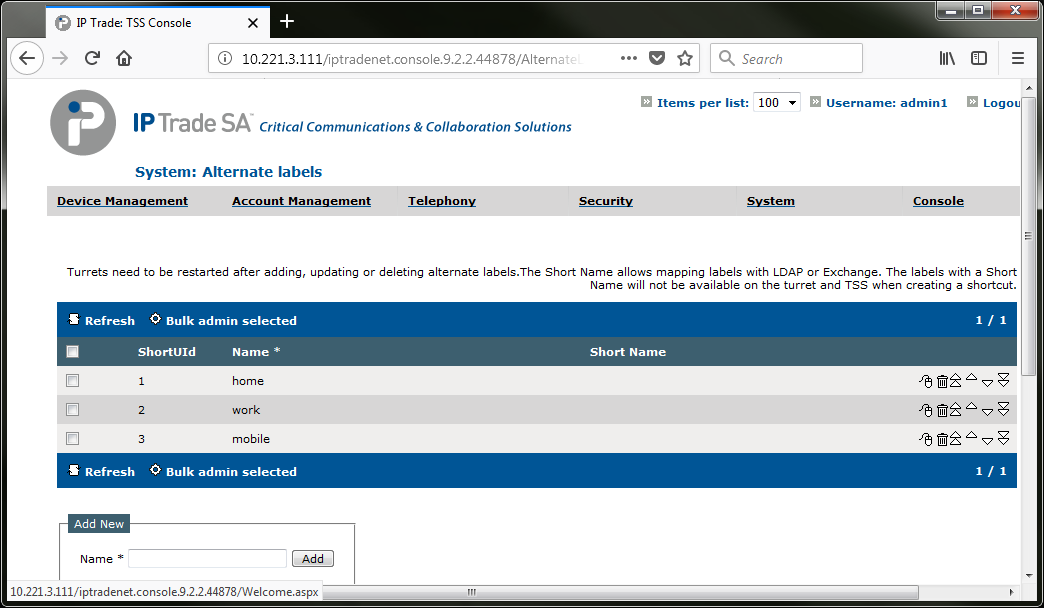Open a new browser tab
The width and height of the screenshot is (1044, 608).
[x=287, y=21]
